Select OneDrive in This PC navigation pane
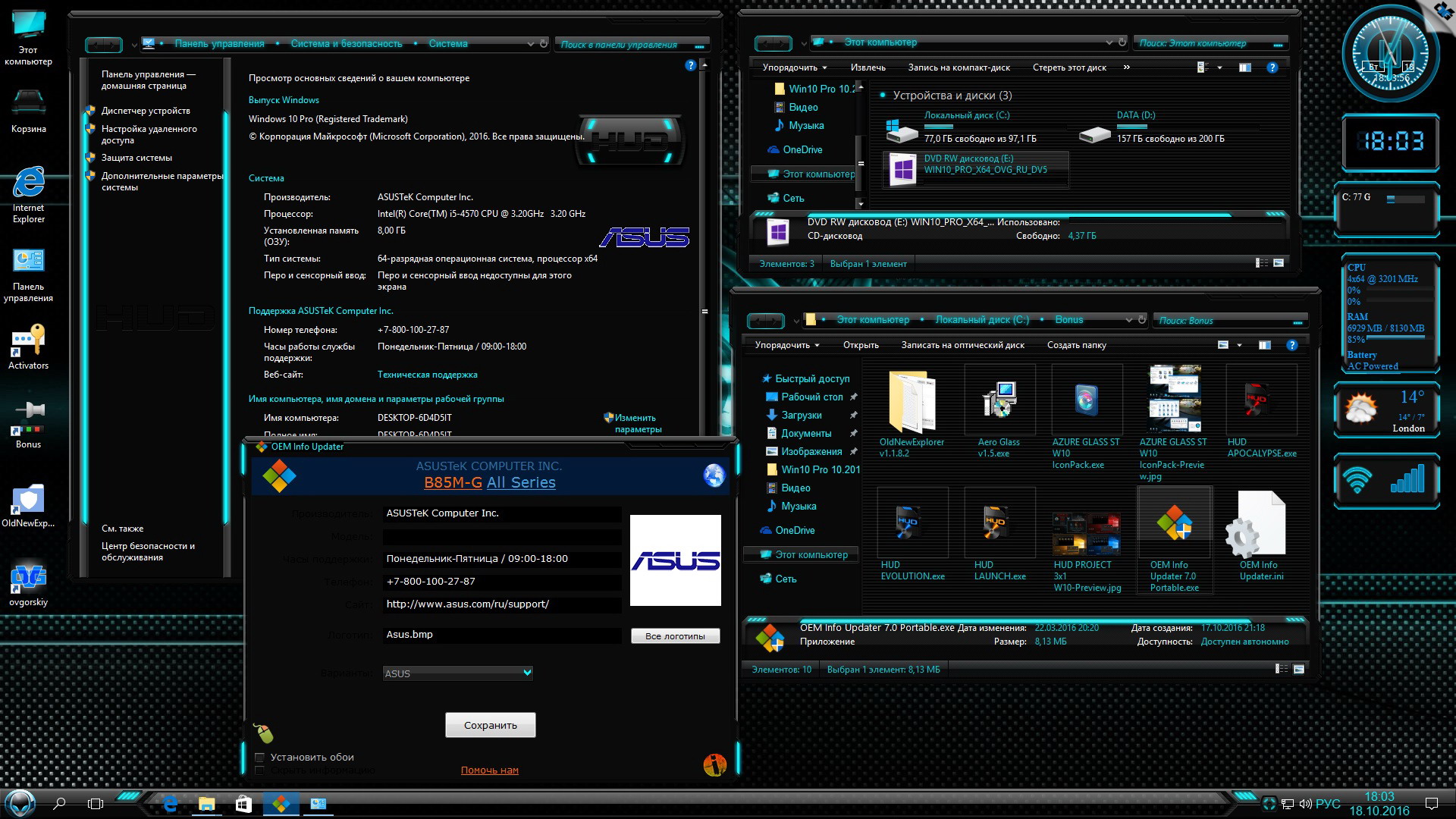The height and width of the screenshot is (819, 1456). (802, 149)
